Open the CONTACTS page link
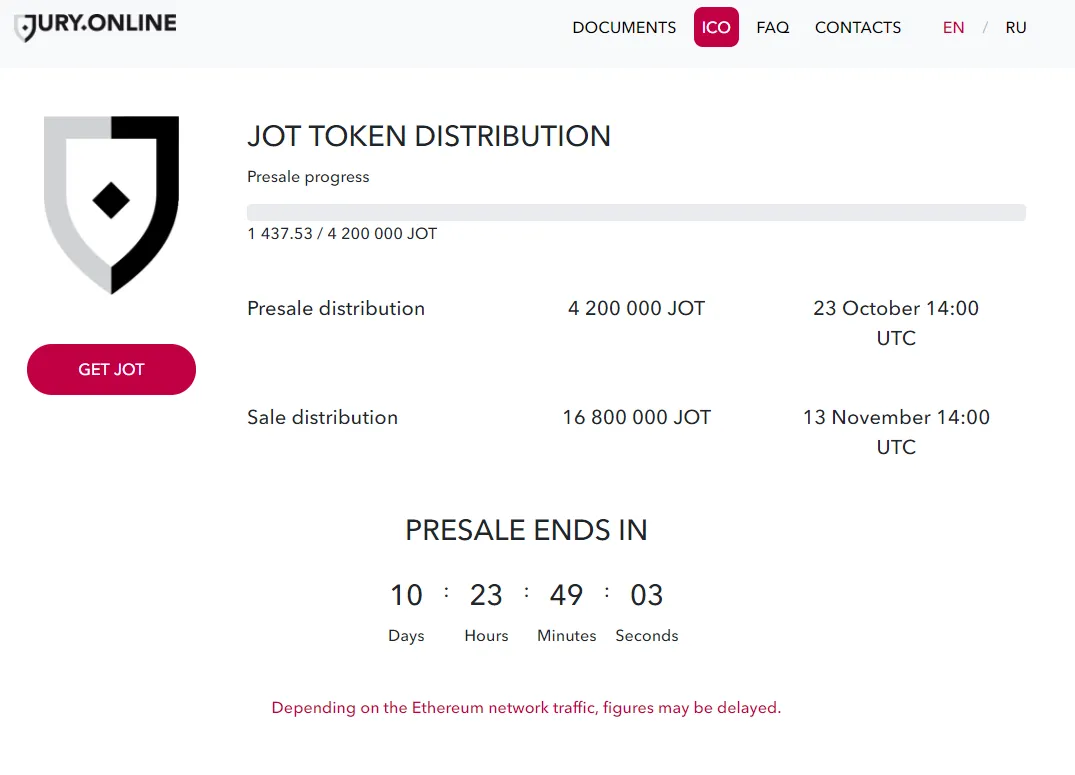Screen dimensions: 1075x775 tap(858, 27)
